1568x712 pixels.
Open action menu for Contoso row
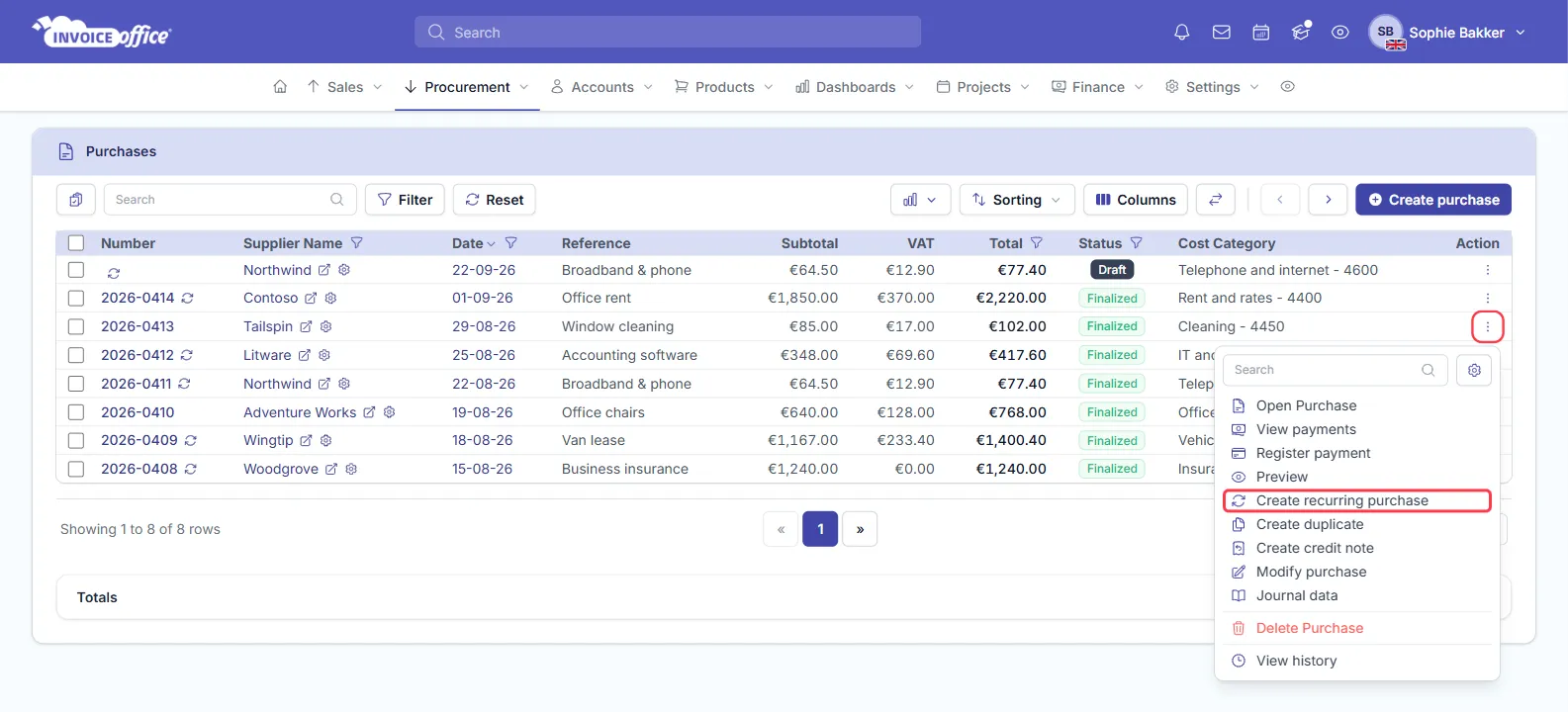tap(1487, 298)
